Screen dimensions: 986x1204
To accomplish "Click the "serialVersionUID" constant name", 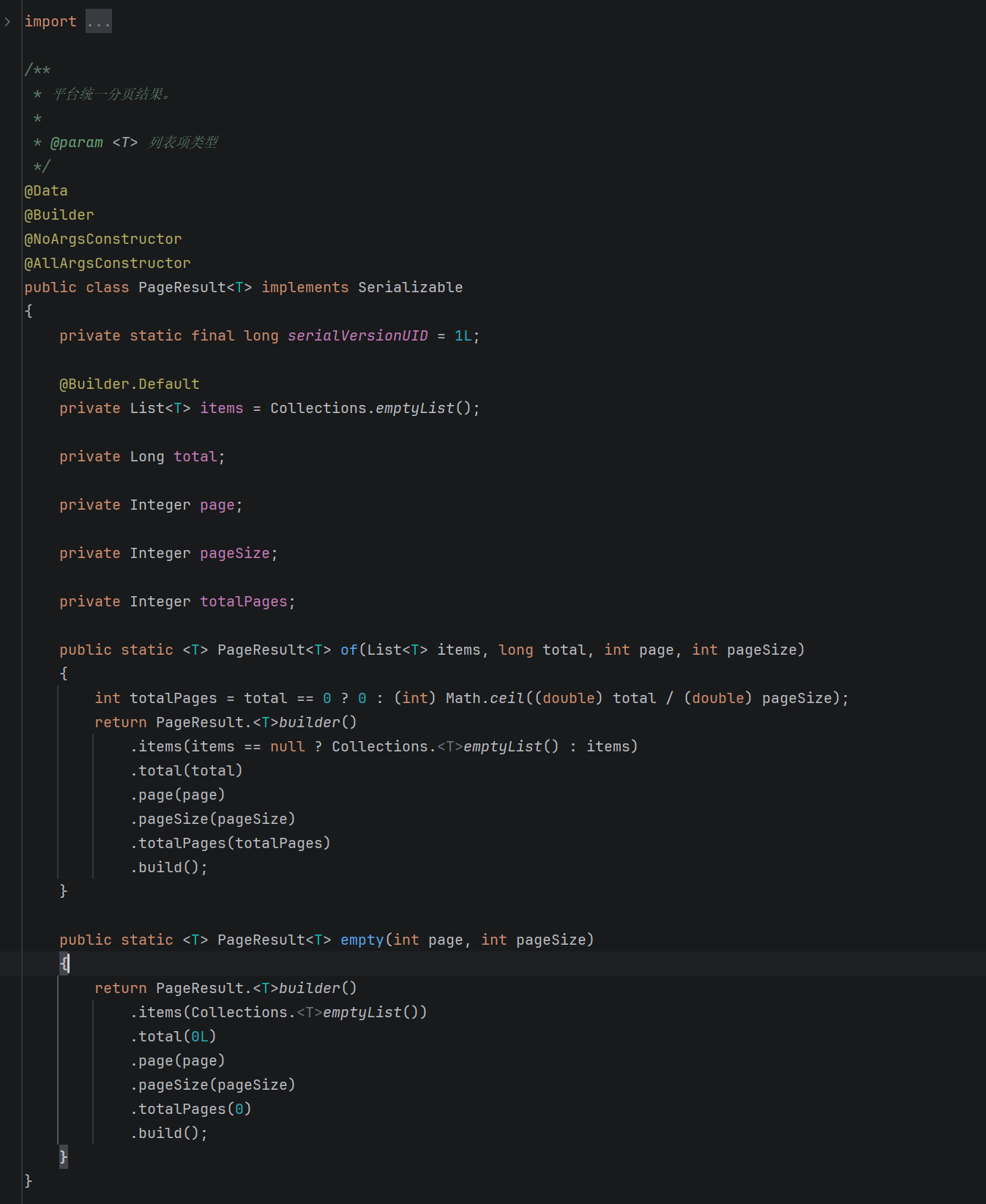I will [358, 336].
